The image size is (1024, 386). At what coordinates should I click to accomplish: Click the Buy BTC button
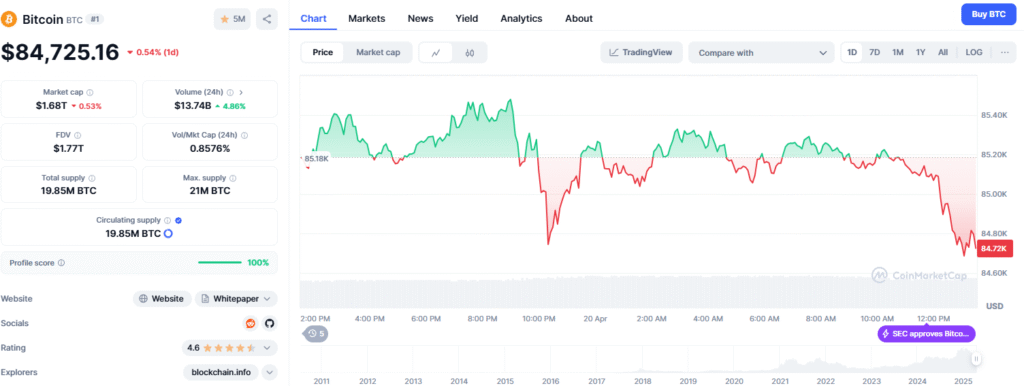pos(989,14)
